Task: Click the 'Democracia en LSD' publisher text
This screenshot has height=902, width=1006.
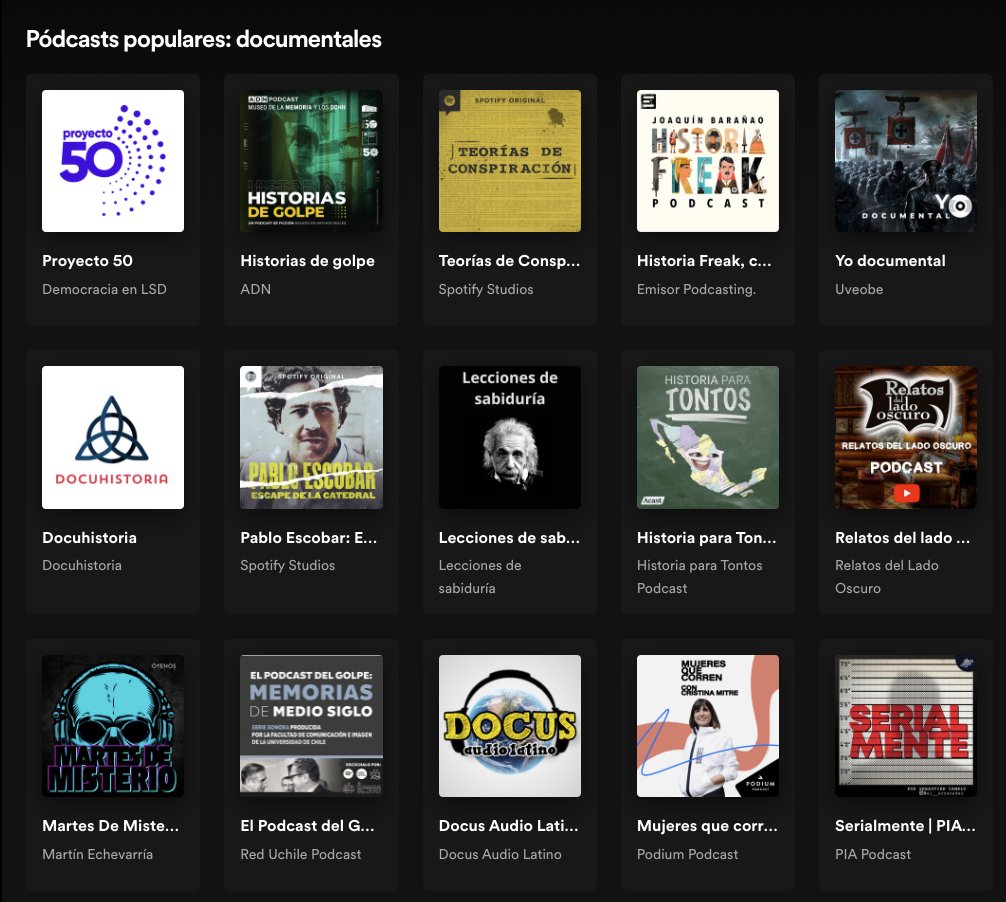Action: [x=104, y=289]
